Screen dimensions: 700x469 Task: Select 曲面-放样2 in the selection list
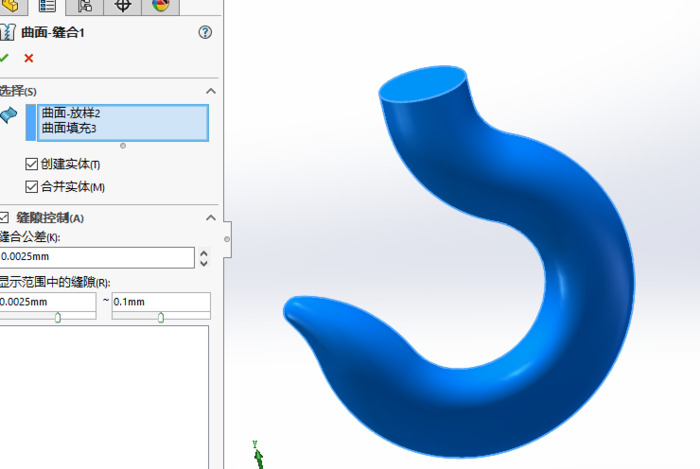(x=71, y=113)
